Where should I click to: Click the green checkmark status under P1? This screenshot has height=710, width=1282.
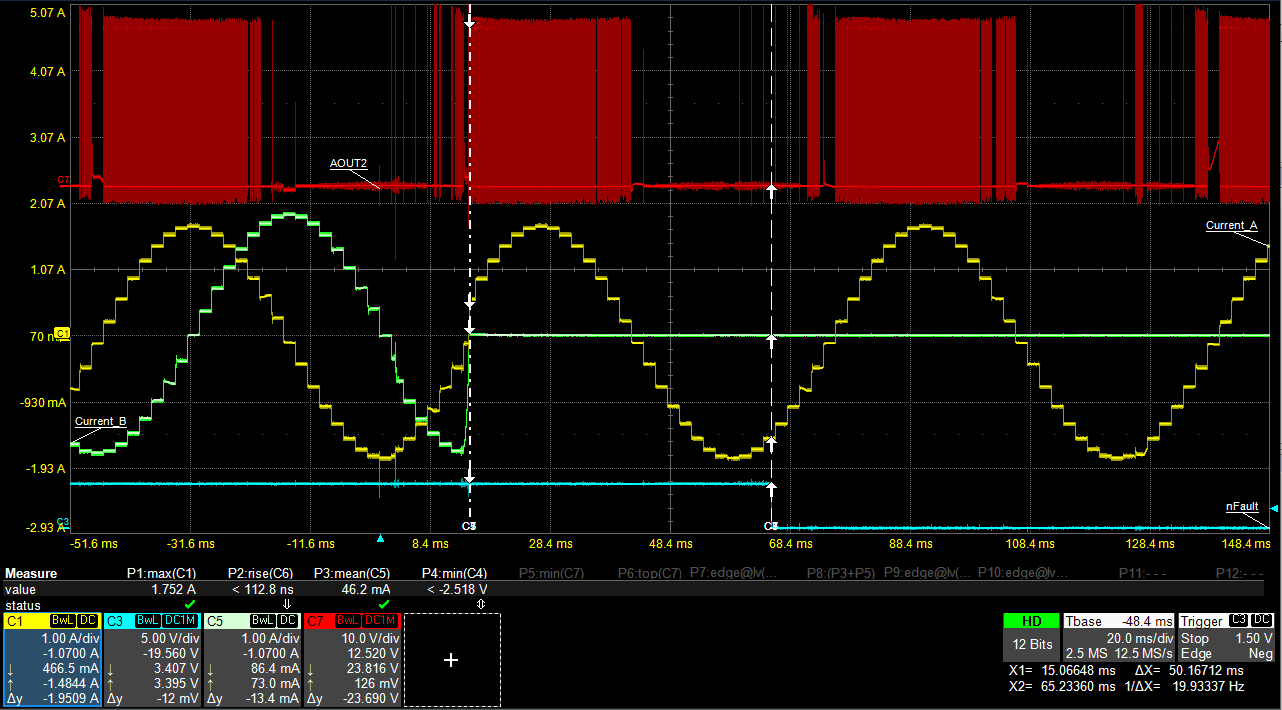(x=189, y=605)
